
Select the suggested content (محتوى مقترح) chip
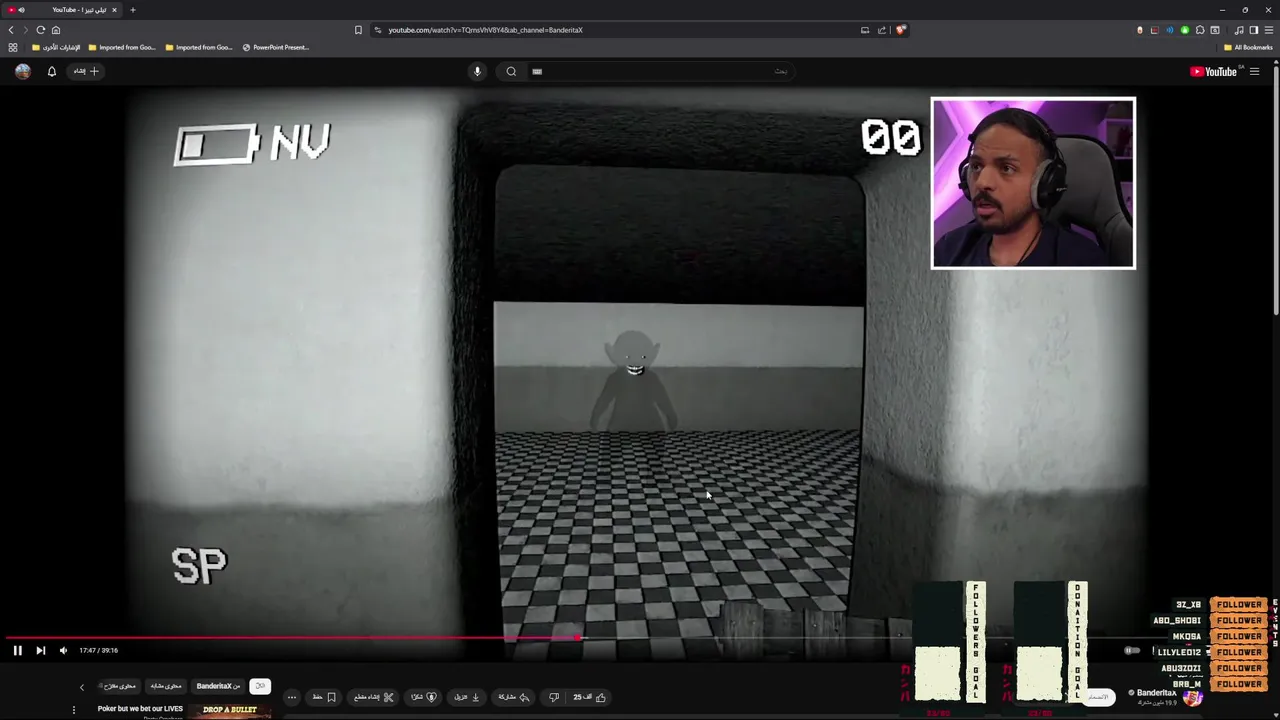pos(119,686)
